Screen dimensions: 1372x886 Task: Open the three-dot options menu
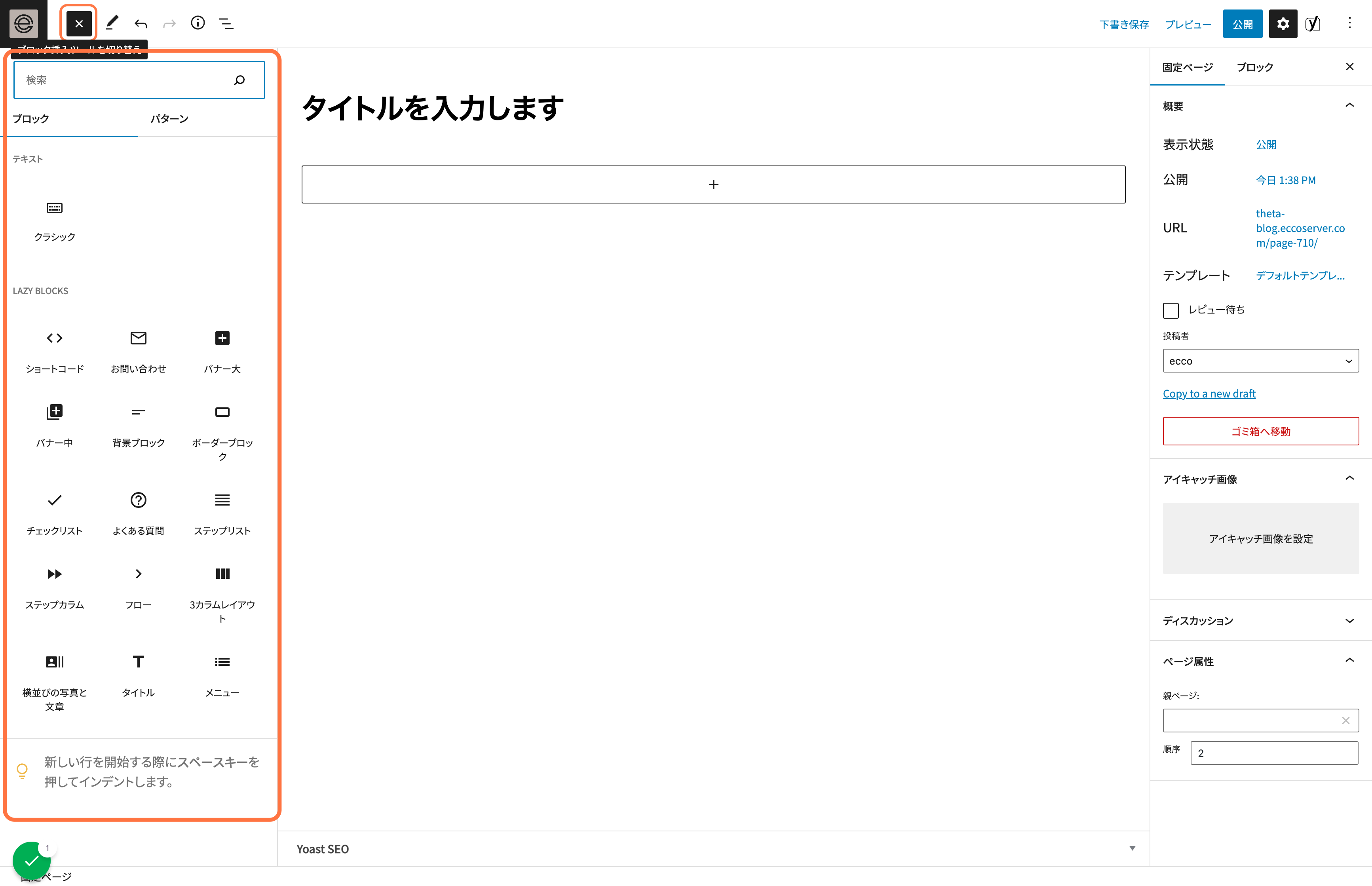click(x=1349, y=23)
